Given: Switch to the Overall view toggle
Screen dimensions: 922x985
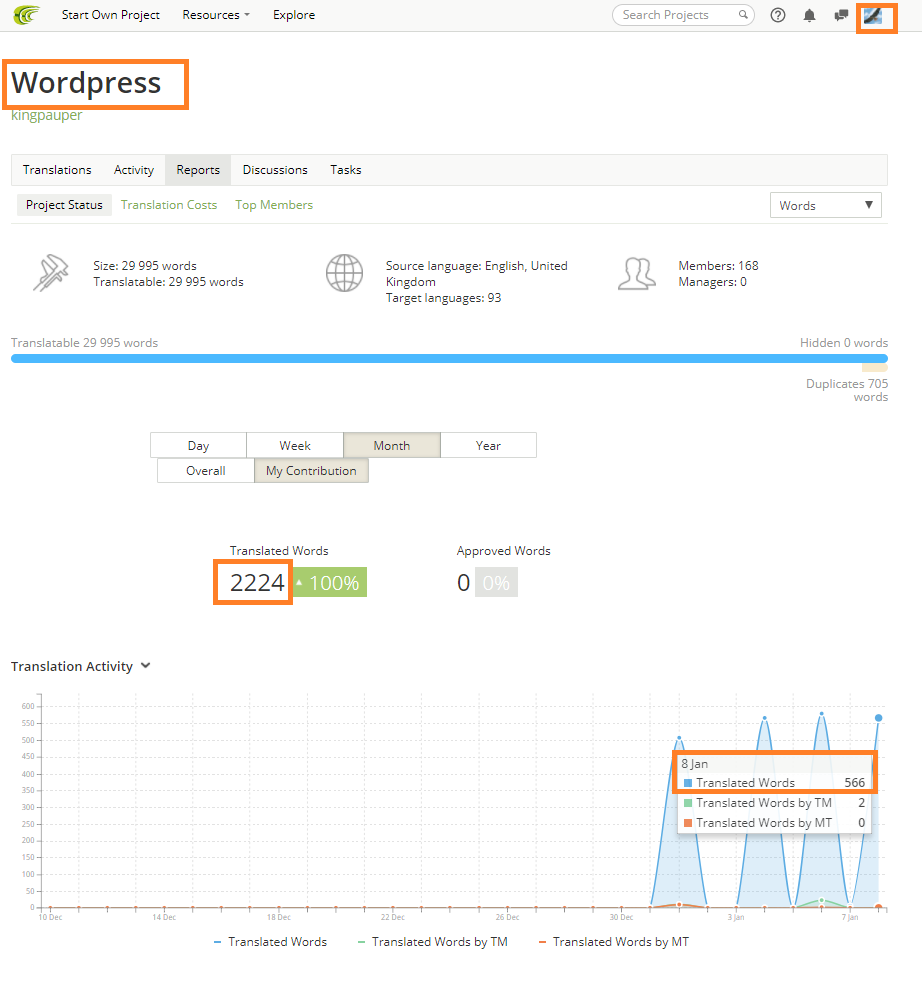Looking at the screenshot, I should point(205,471).
